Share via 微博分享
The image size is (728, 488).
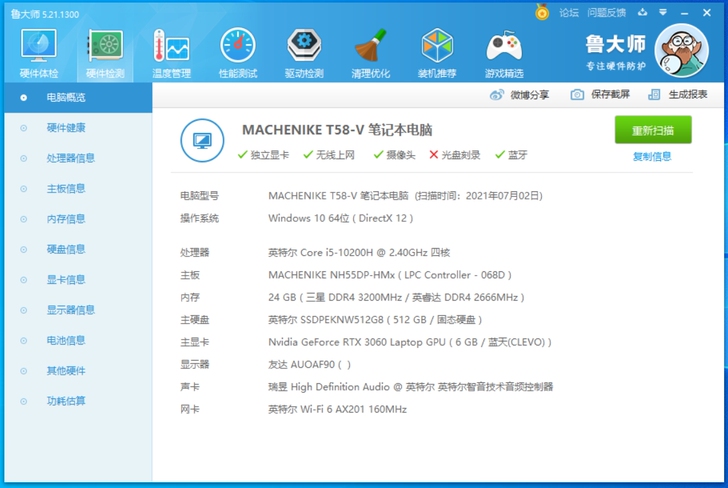520,95
